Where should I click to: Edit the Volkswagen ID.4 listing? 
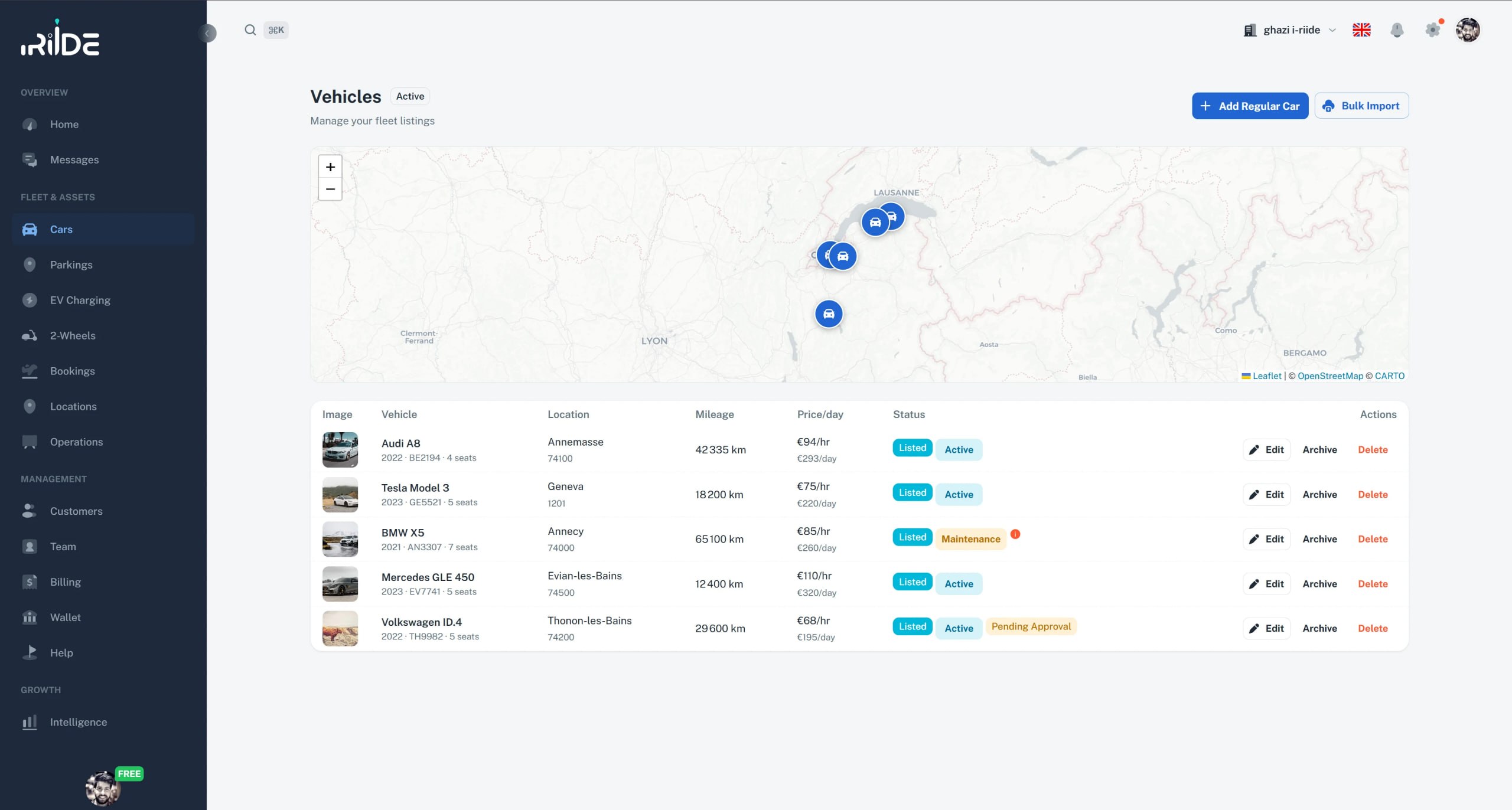click(x=1266, y=629)
